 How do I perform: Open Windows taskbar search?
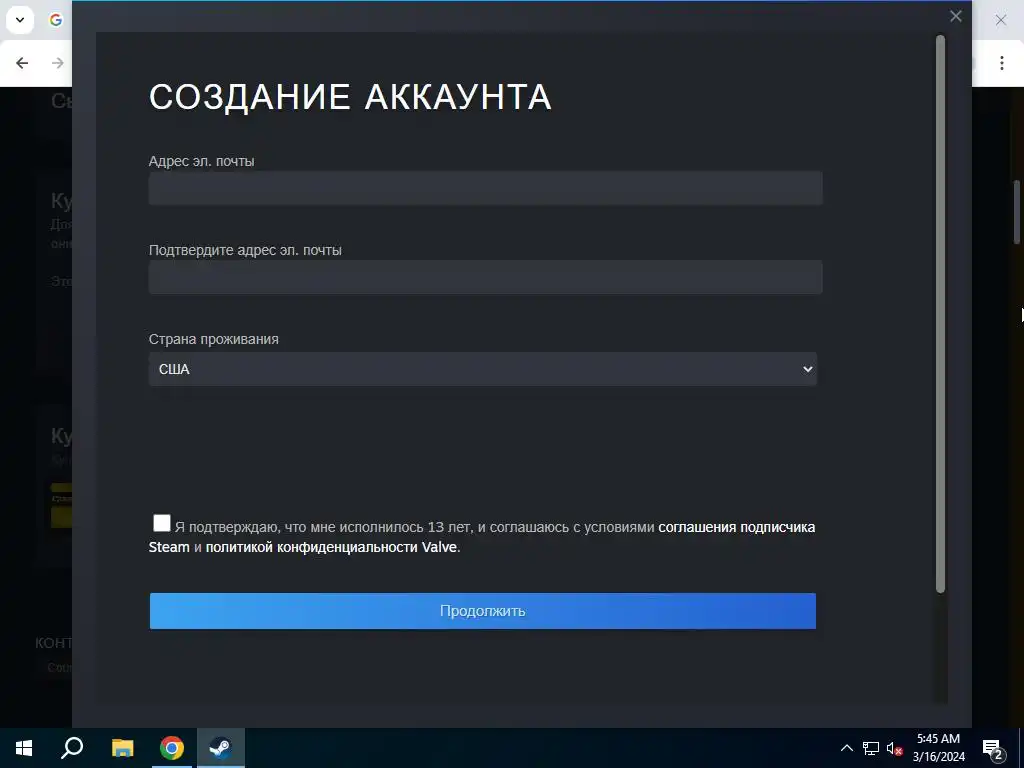tap(72, 748)
